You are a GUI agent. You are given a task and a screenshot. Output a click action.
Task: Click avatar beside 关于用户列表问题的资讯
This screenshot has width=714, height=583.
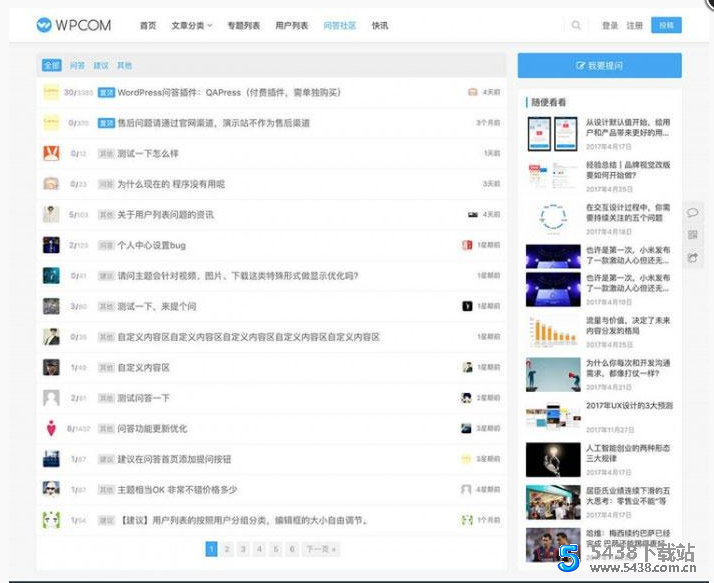point(51,215)
